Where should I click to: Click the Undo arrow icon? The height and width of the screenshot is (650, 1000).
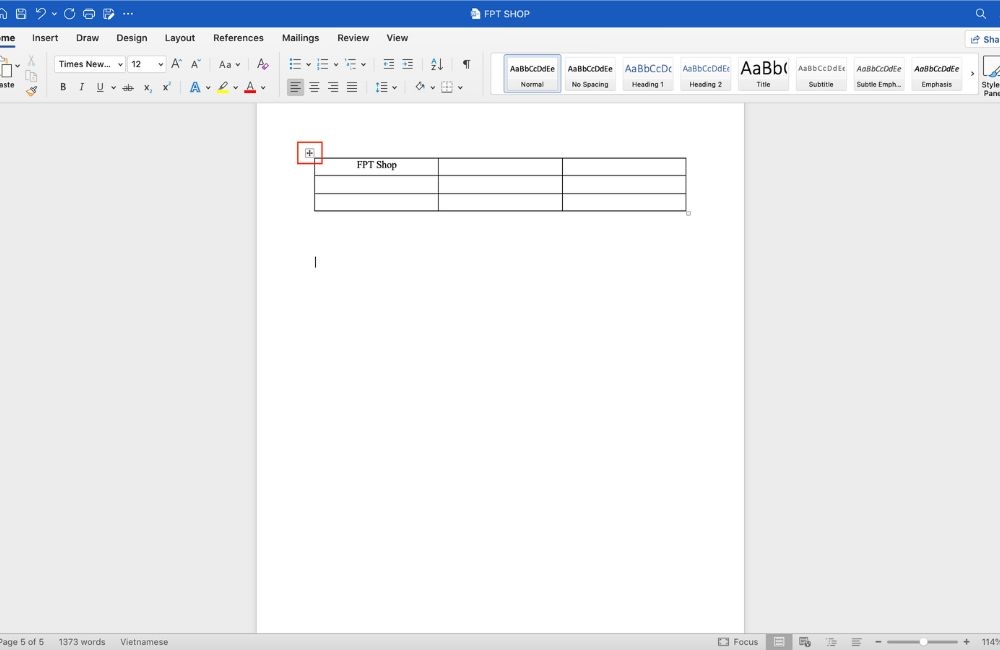coord(41,13)
